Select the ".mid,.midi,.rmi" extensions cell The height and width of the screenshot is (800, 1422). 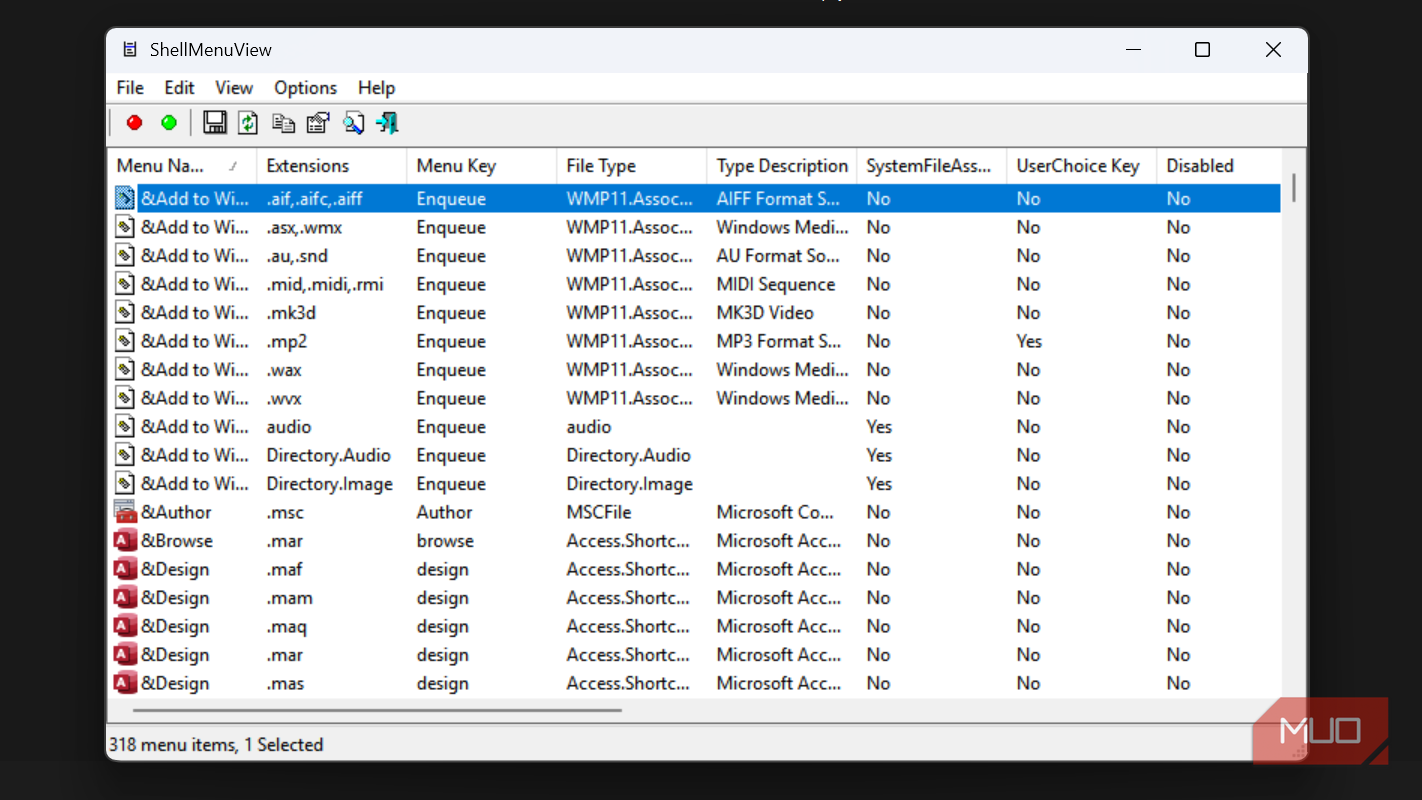coord(325,284)
